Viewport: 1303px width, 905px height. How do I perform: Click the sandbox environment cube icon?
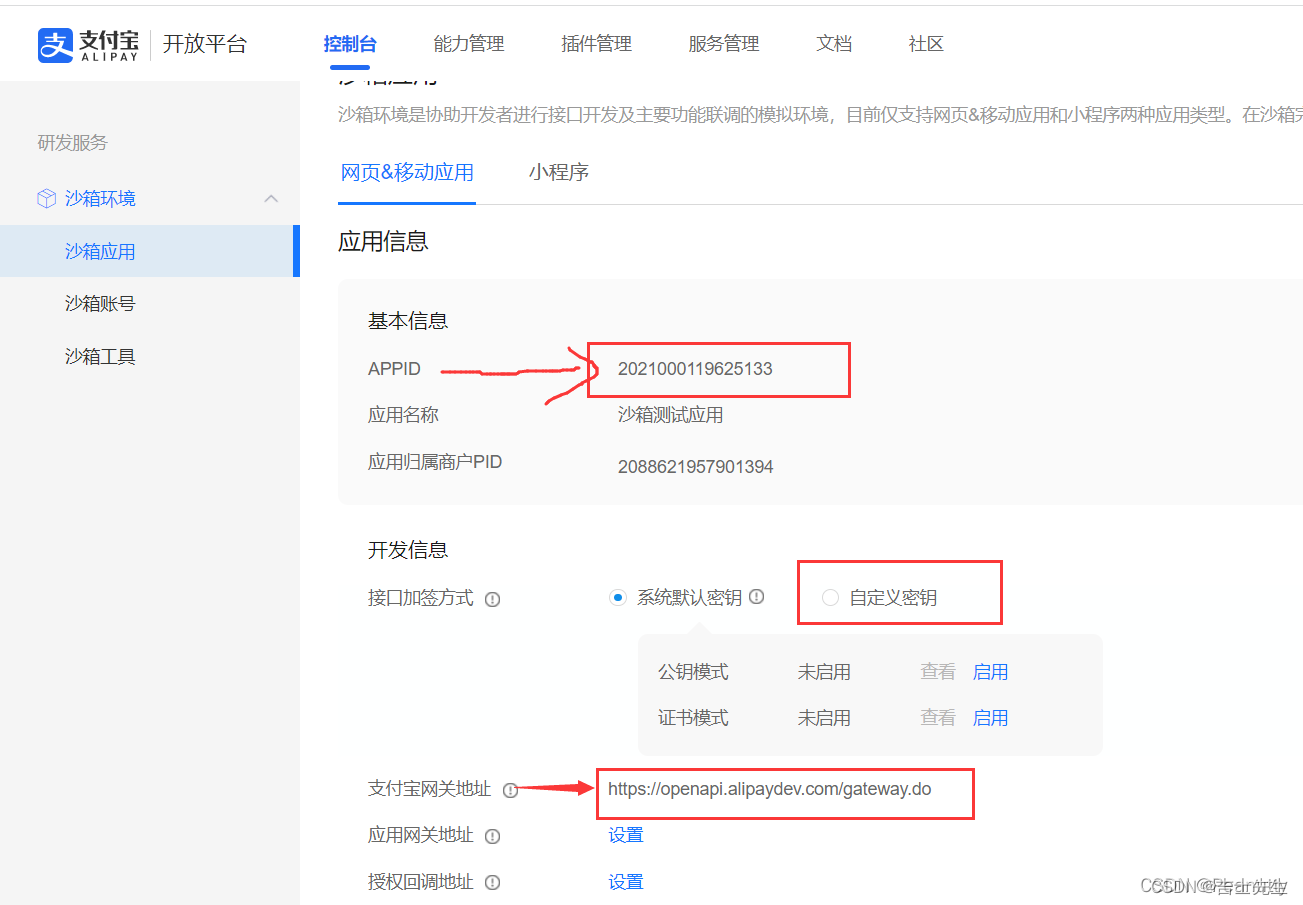point(46,199)
